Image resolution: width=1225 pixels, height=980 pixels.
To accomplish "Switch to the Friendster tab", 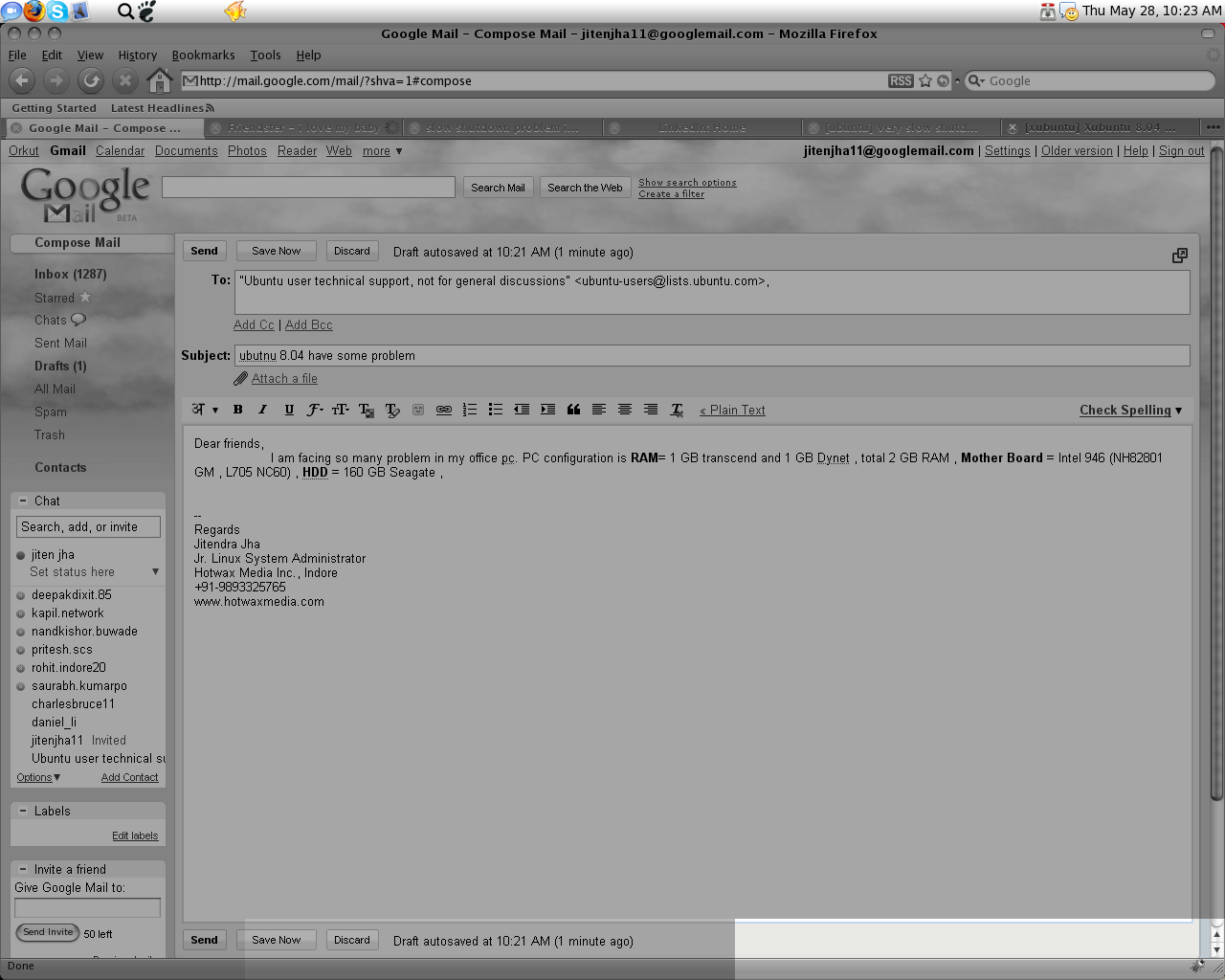I will 304,127.
